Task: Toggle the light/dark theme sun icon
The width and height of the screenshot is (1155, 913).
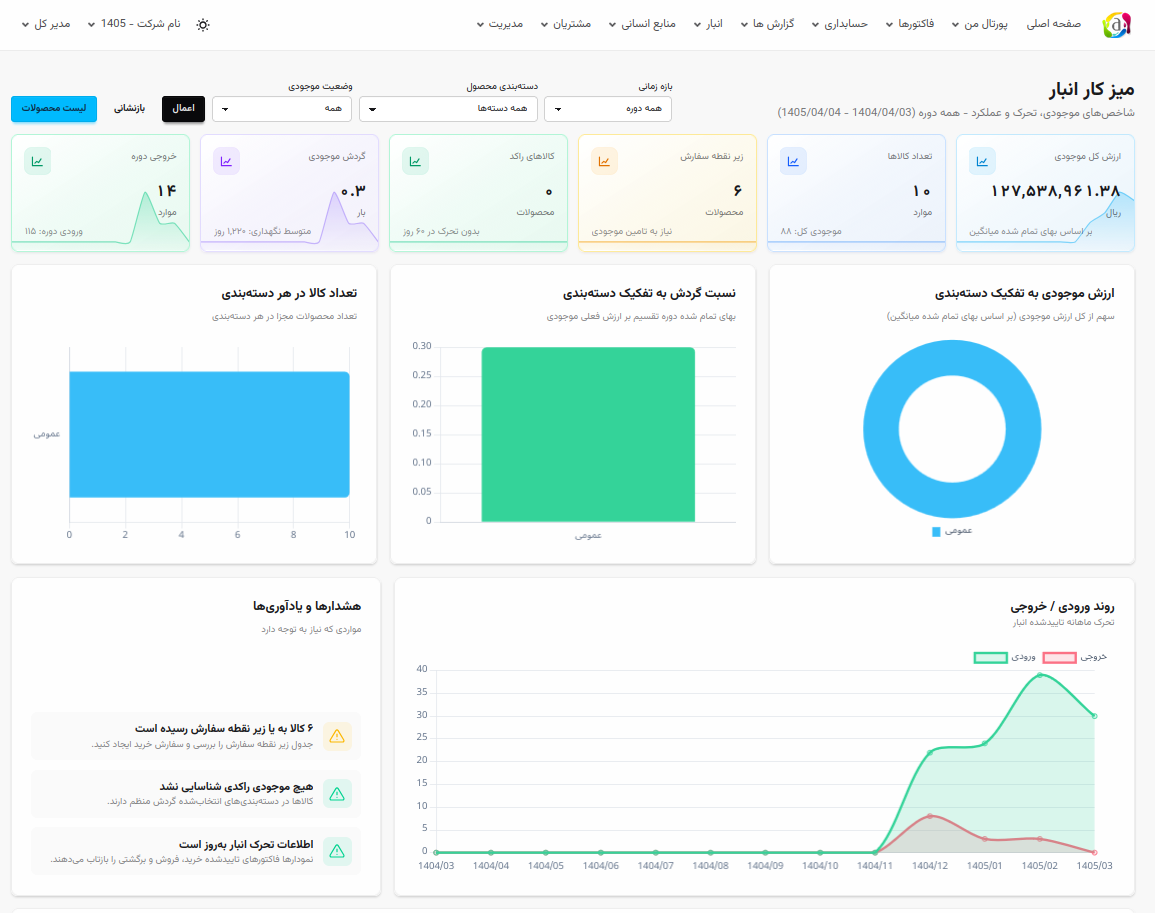Action: [x=203, y=24]
